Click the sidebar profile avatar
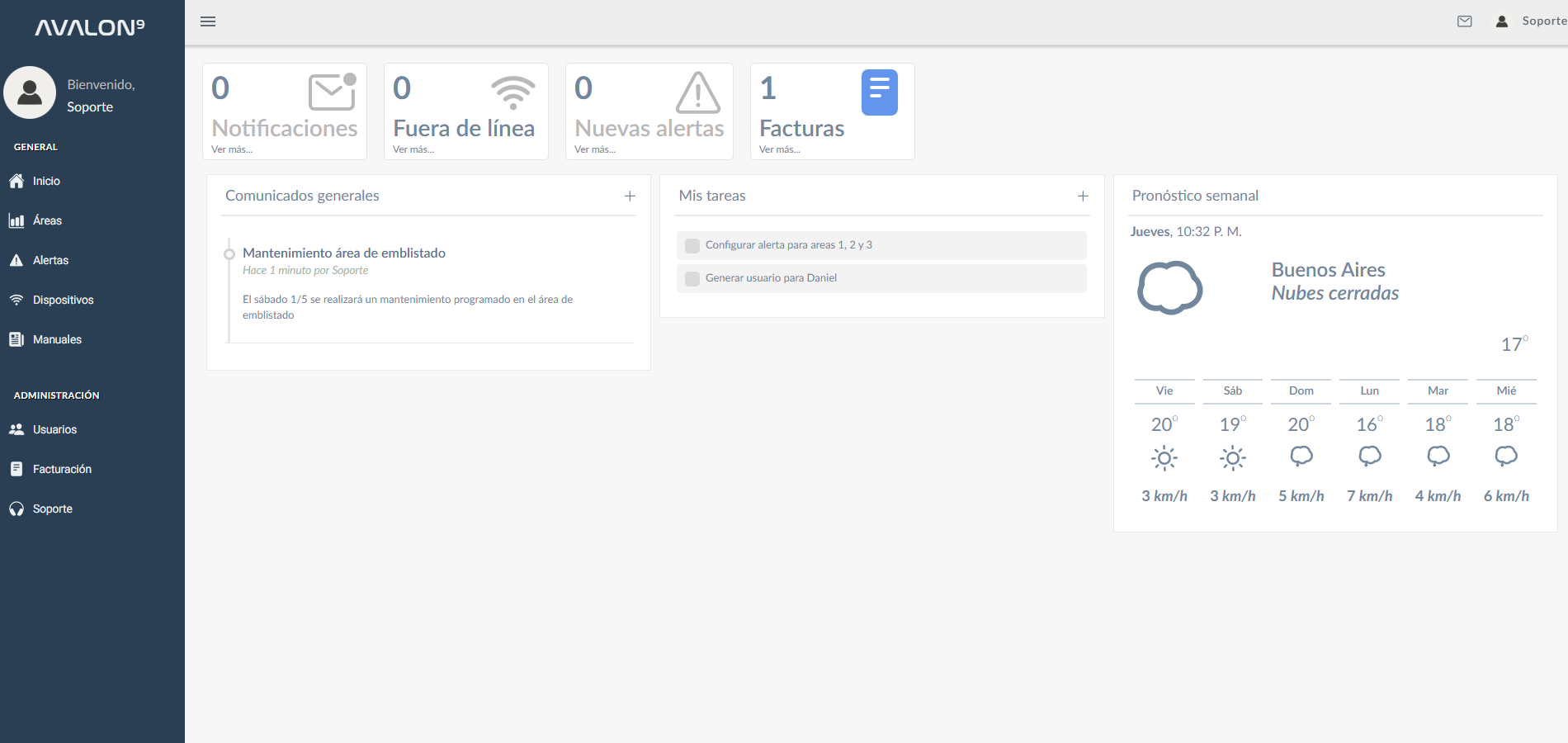Viewport: 1568px width, 743px height. 30,92
